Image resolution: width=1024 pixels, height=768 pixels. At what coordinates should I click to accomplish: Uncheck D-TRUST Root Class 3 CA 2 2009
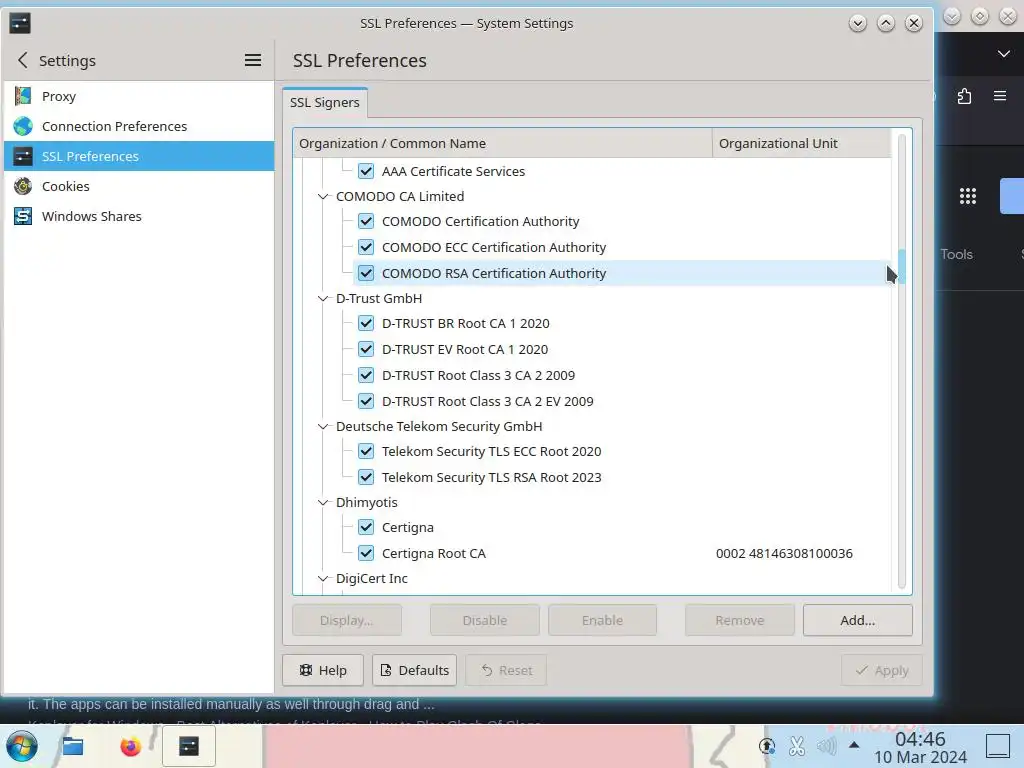(x=366, y=376)
